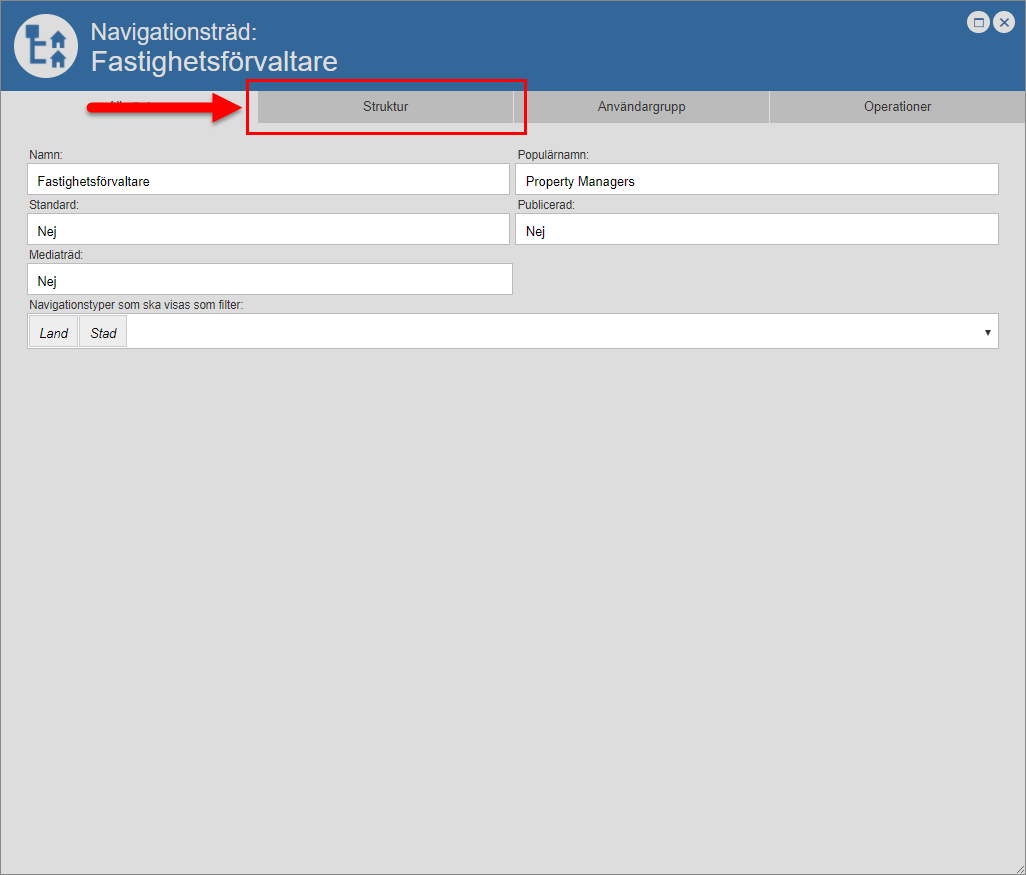The image size is (1026, 875).
Task: Select the Stad filter tag
Action: 103,332
